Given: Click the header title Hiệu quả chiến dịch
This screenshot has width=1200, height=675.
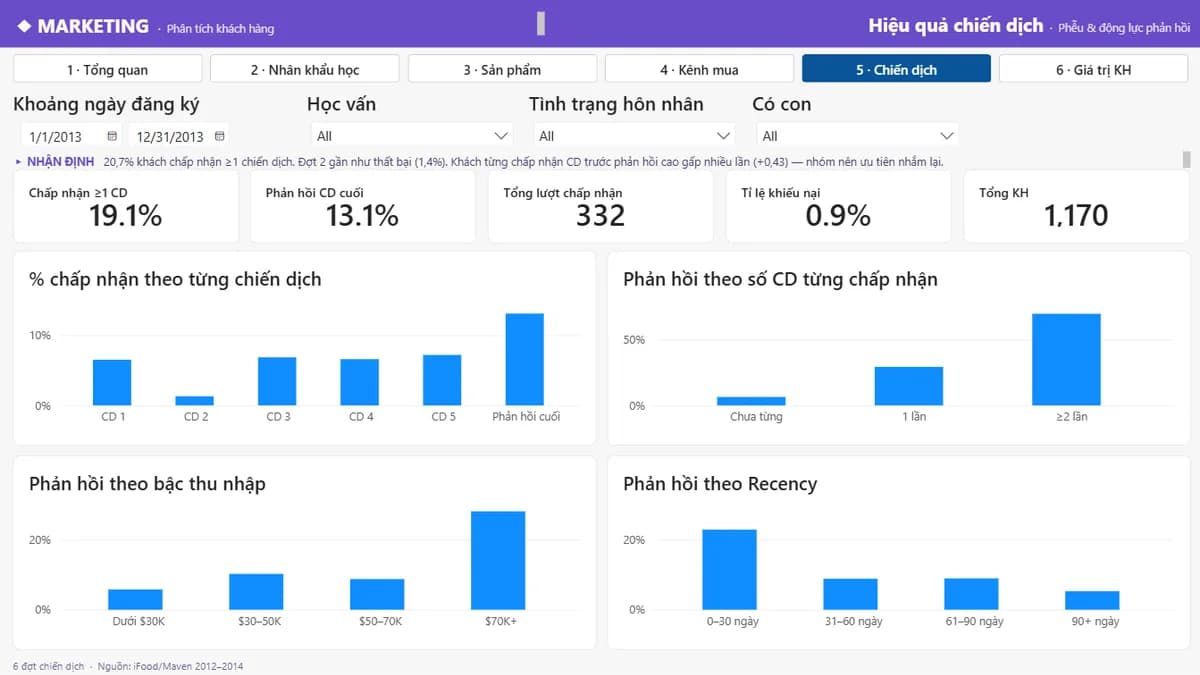Looking at the screenshot, I should pyautogui.click(x=955, y=26).
